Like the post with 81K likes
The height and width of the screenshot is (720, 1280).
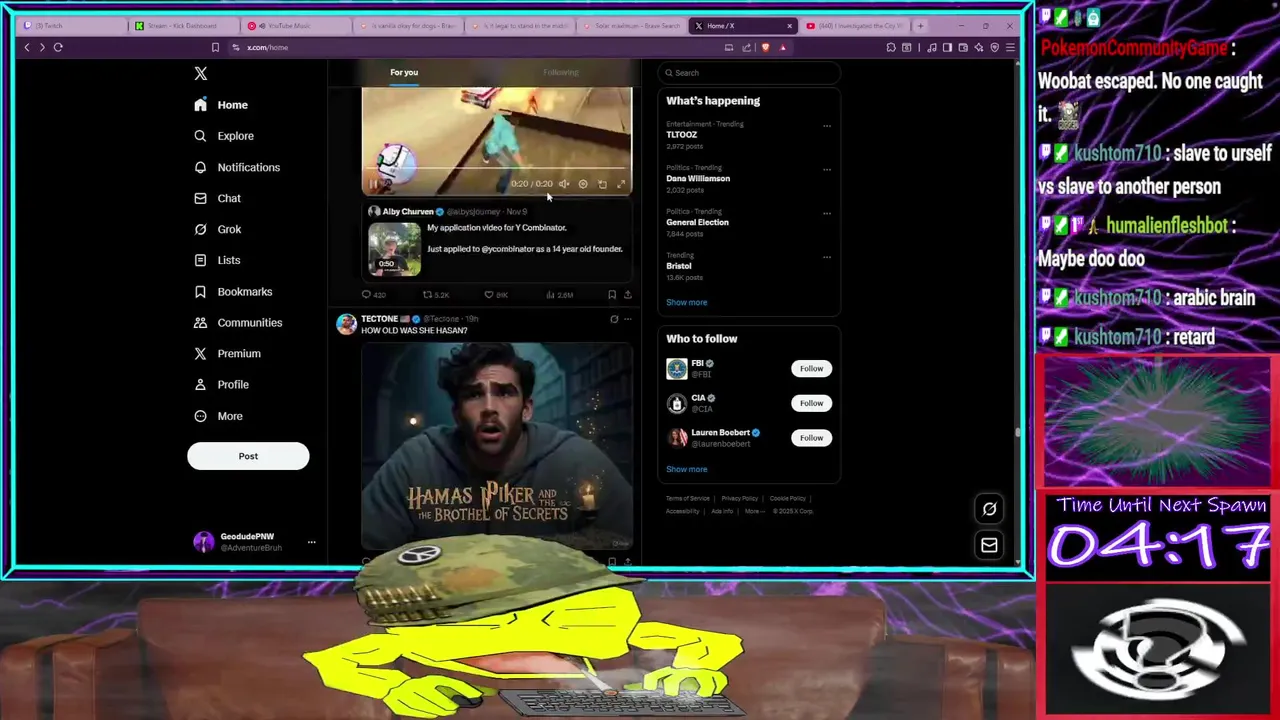[496, 295]
